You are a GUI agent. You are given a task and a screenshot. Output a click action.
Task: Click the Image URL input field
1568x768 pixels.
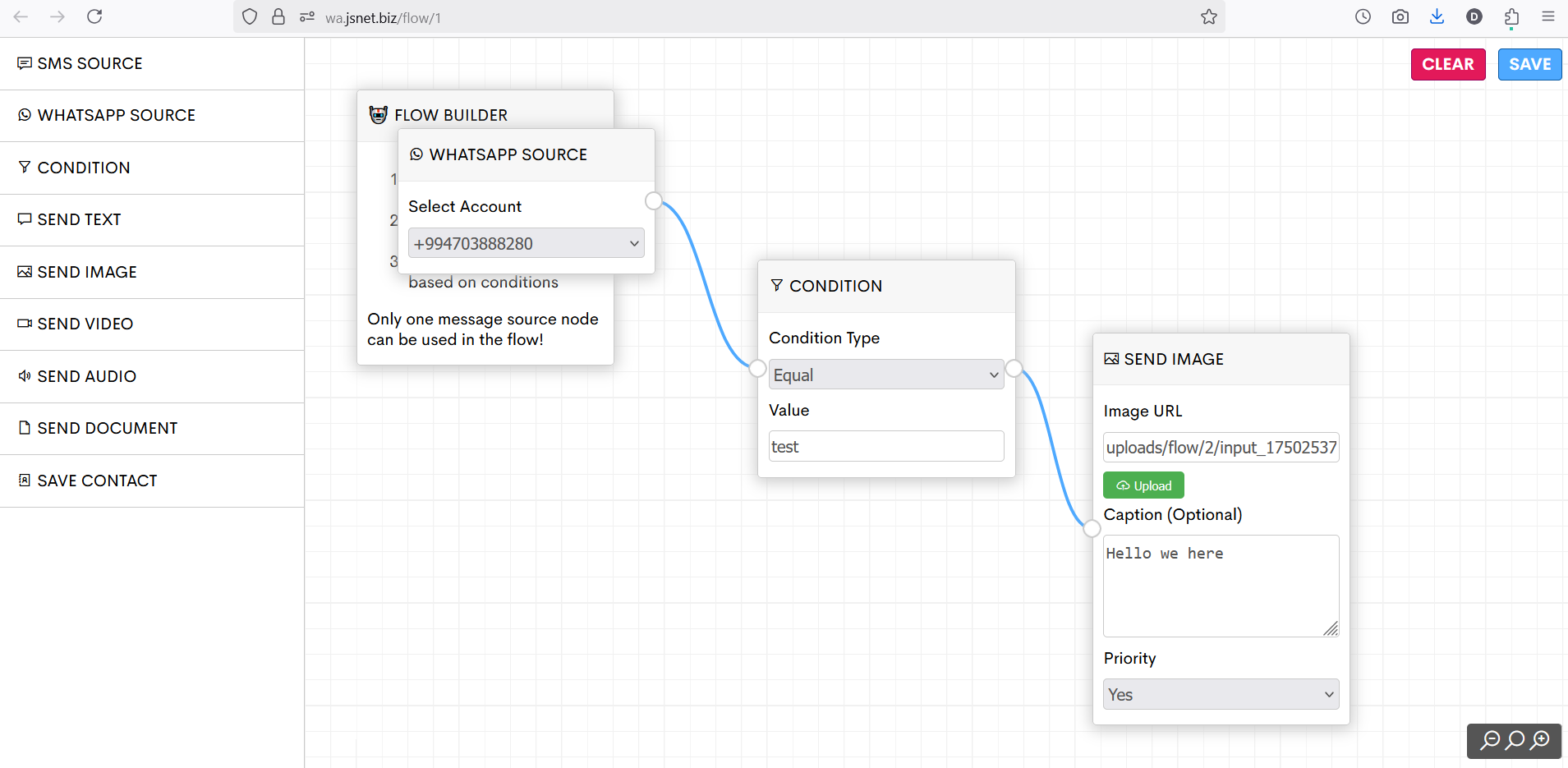click(1221, 447)
